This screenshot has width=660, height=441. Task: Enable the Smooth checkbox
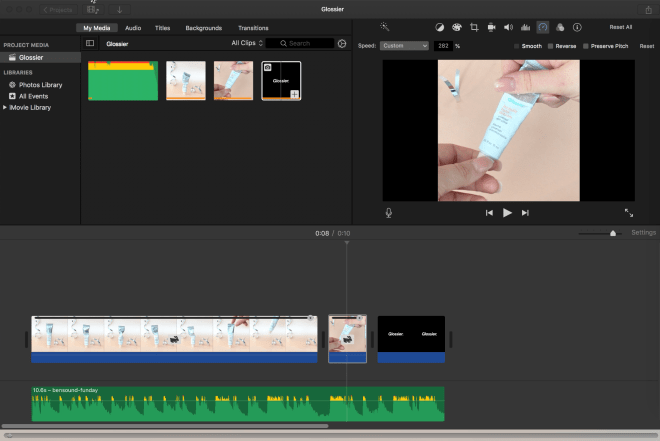pyautogui.click(x=516, y=46)
